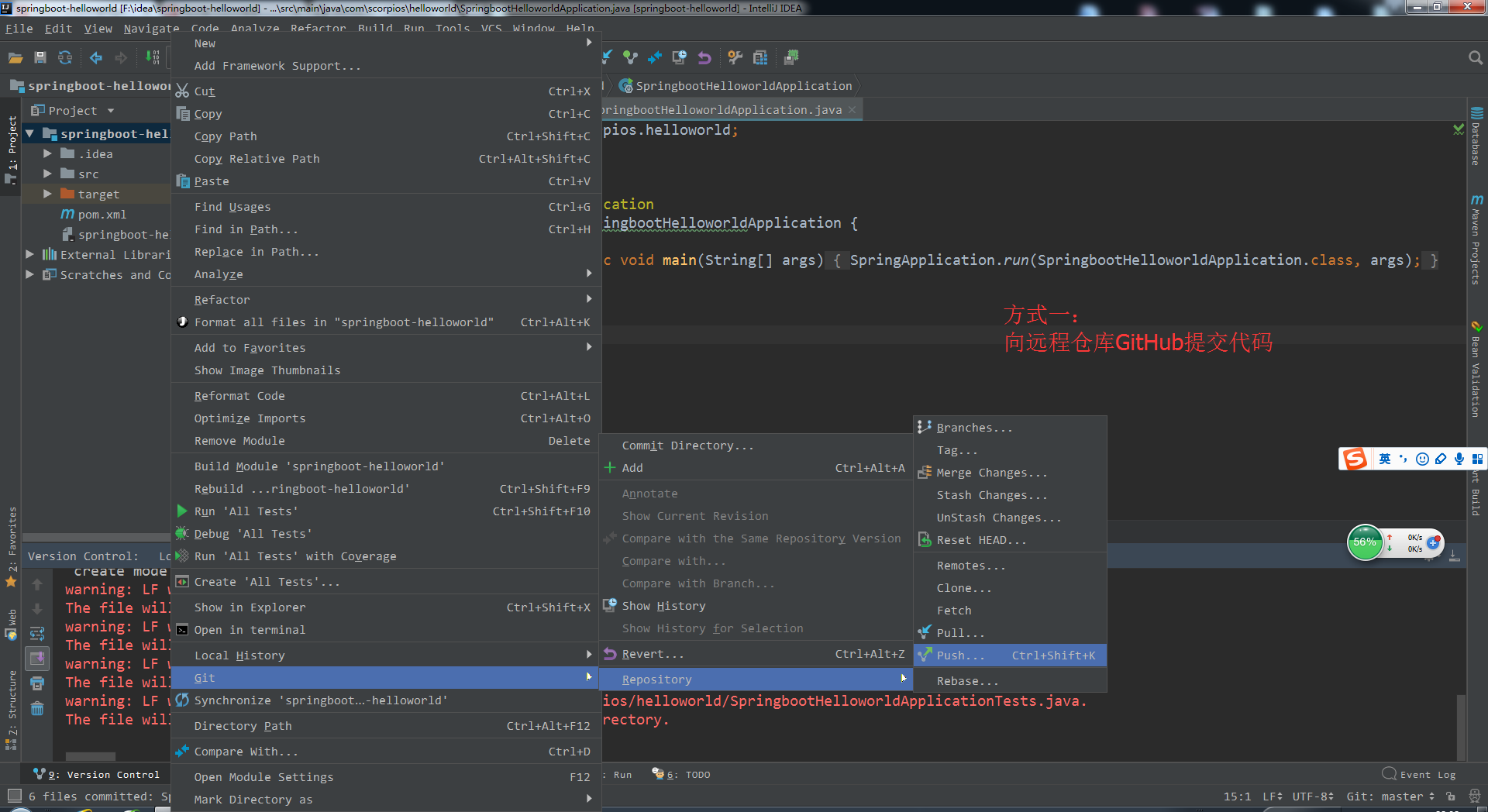Choose Reset HEAD... menu item

coord(1010,540)
